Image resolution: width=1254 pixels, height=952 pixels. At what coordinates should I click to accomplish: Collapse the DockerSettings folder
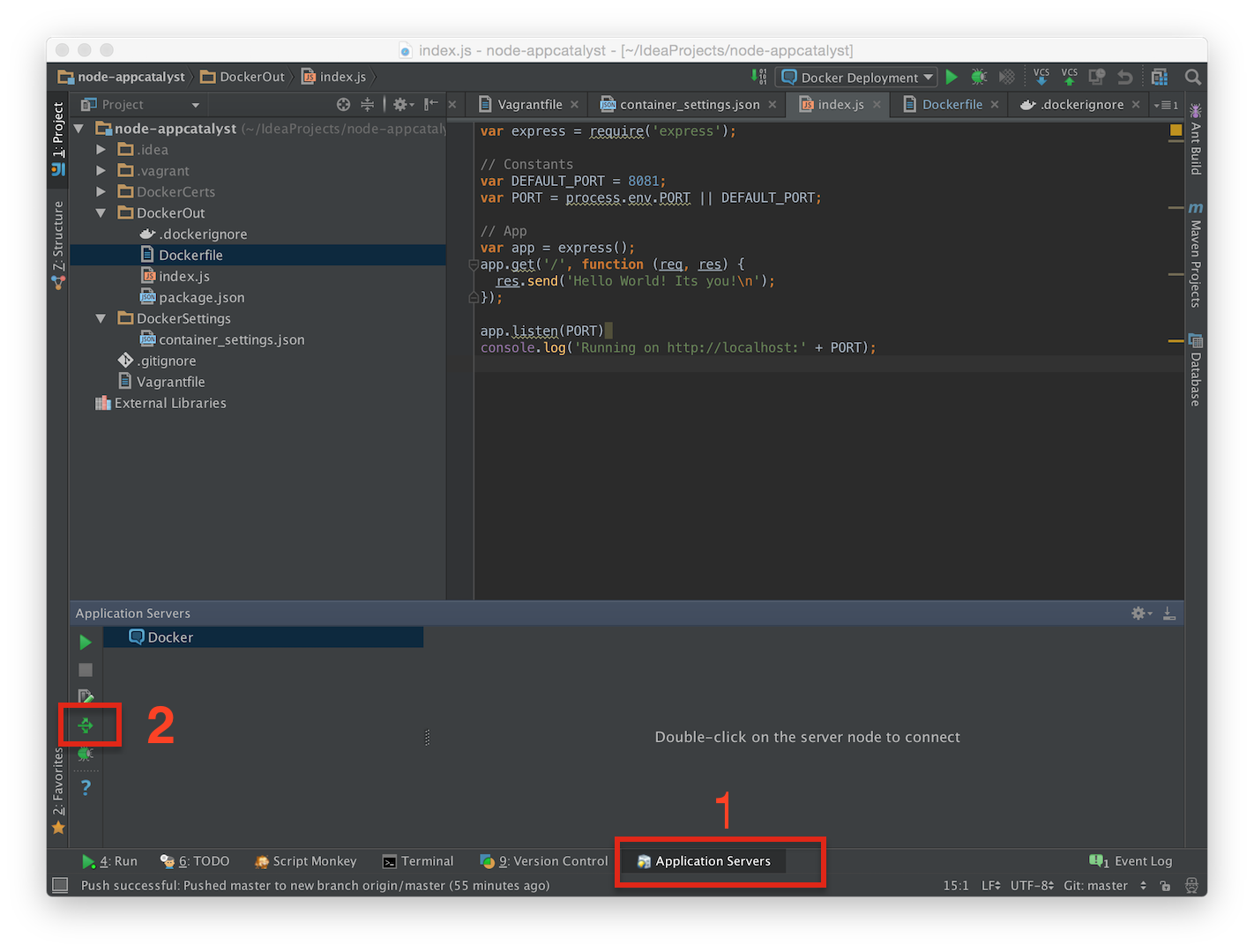click(x=101, y=318)
